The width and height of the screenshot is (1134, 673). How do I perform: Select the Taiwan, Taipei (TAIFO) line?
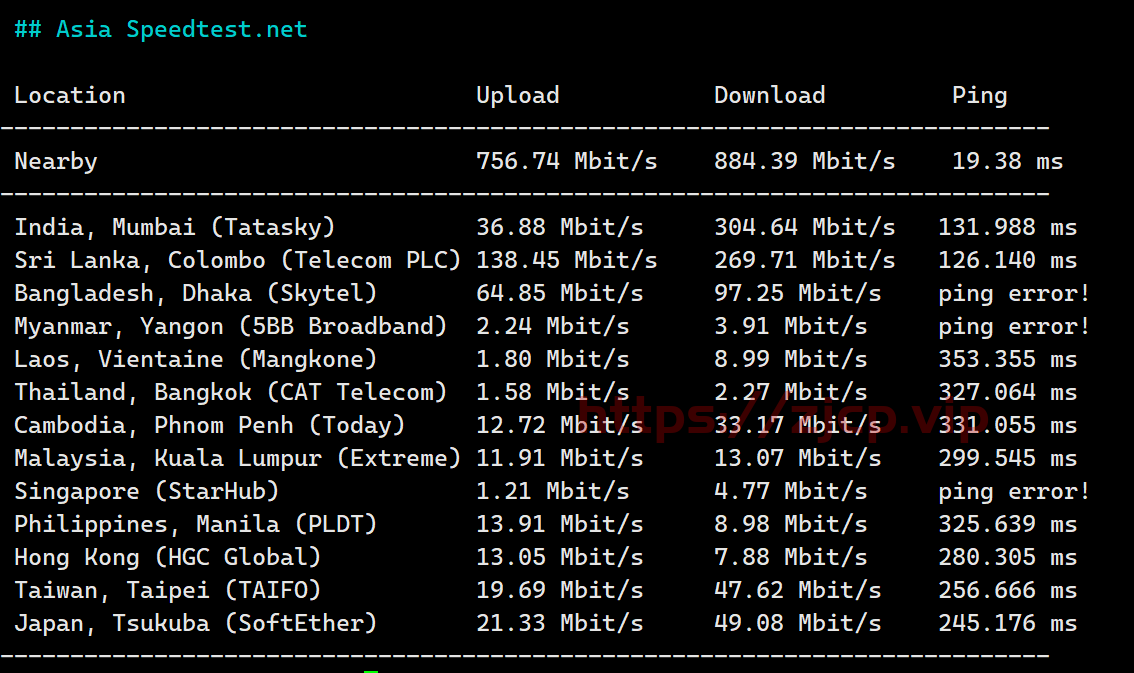tap(545, 591)
